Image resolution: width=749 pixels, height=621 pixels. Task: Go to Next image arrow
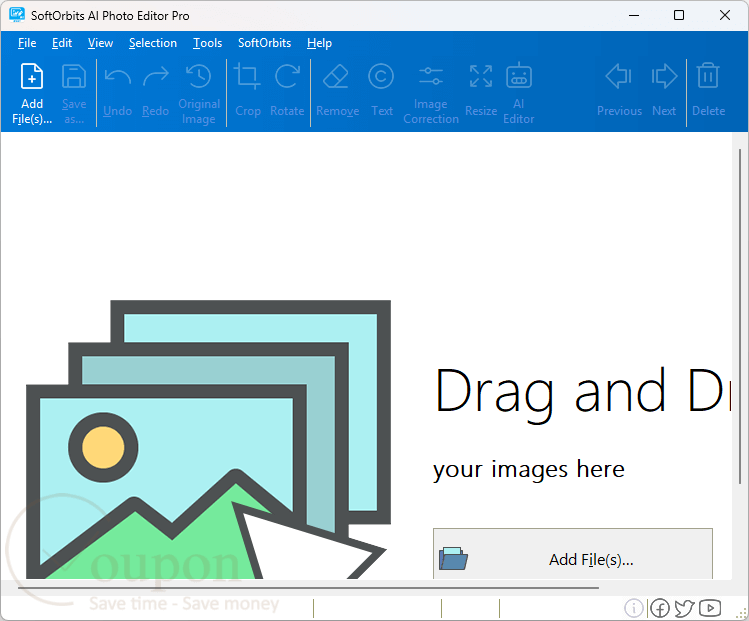point(664,76)
